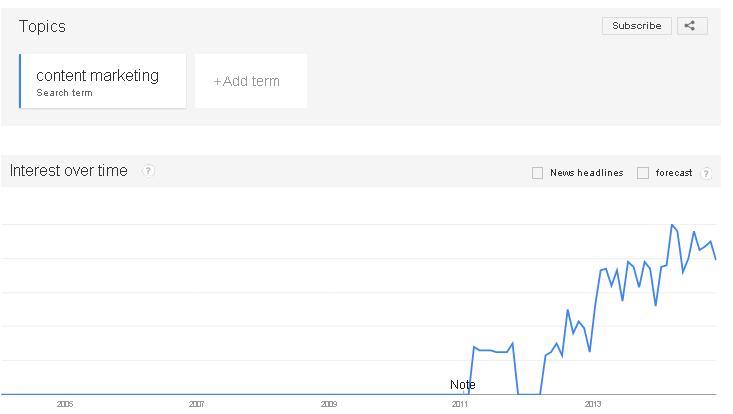Toggle the forecast checkbox
Image resolution: width=733 pixels, height=414 pixels.
click(x=643, y=173)
